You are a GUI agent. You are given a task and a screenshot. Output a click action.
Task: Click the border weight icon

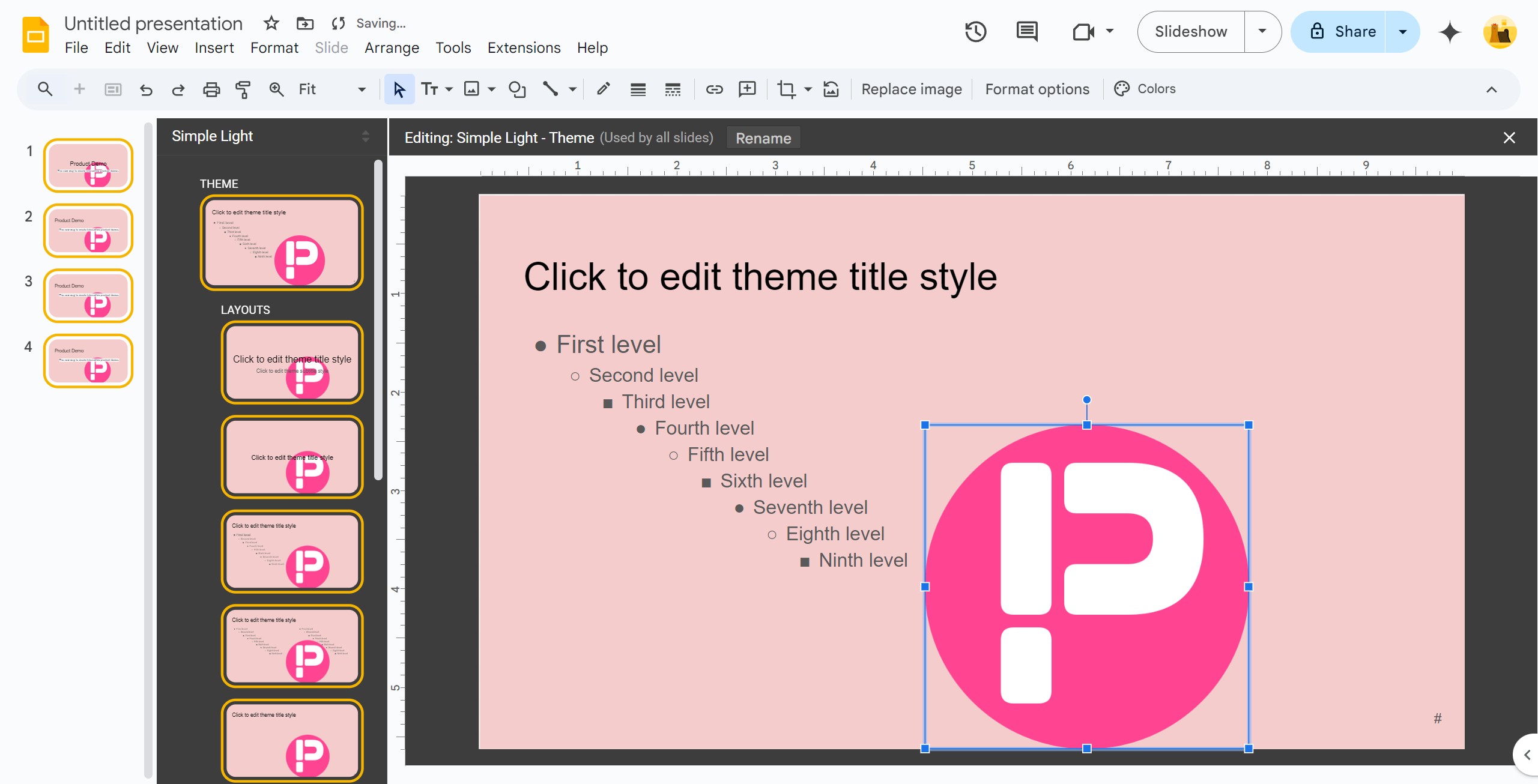pos(638,89)
